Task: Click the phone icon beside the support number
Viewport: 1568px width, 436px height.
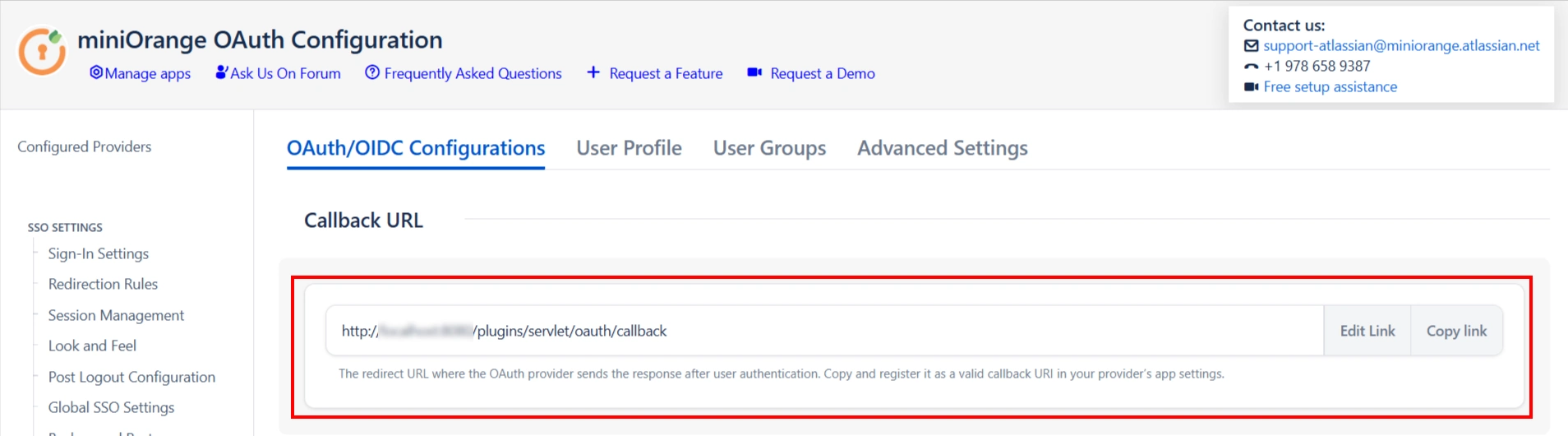Action: click(x=1251, y=67)
